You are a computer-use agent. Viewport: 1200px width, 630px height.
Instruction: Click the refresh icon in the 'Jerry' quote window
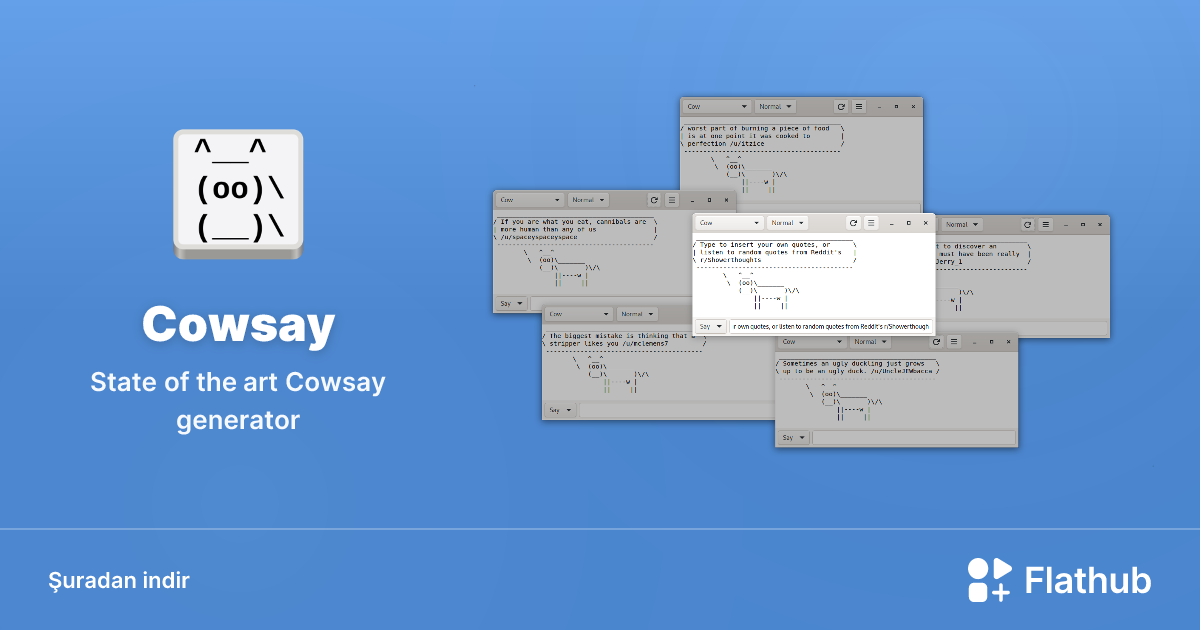[x=1028, y=224]
